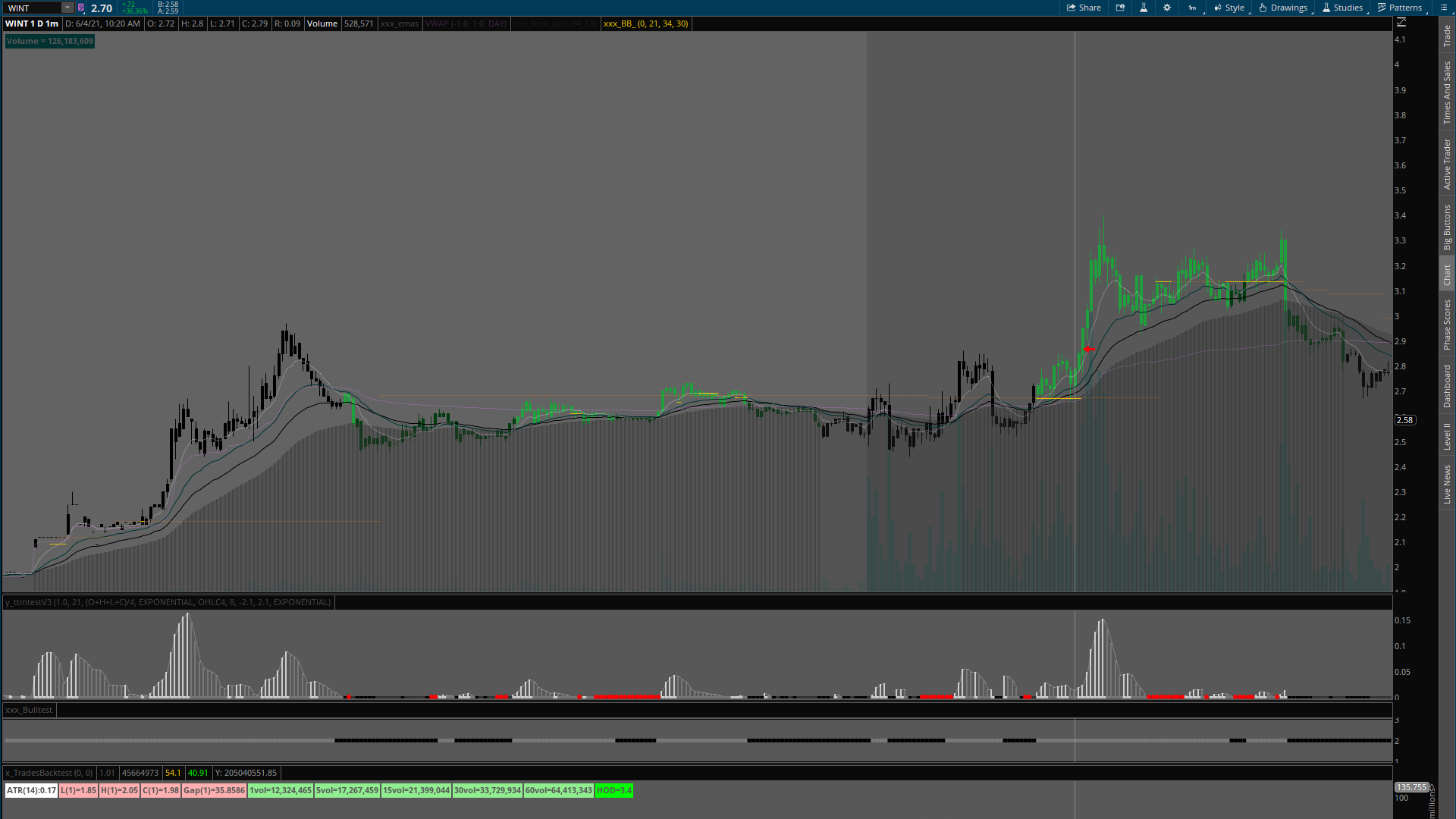The width and height of the screenshot is (1456, 819).
Task: Click the alert notification icon in the toolbar
Action: click(x=1120, y=8)
